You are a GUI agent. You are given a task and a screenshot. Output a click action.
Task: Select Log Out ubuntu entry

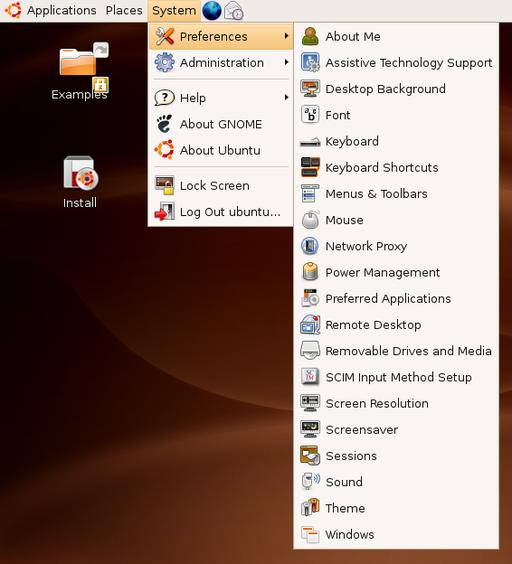coord(221,212)
